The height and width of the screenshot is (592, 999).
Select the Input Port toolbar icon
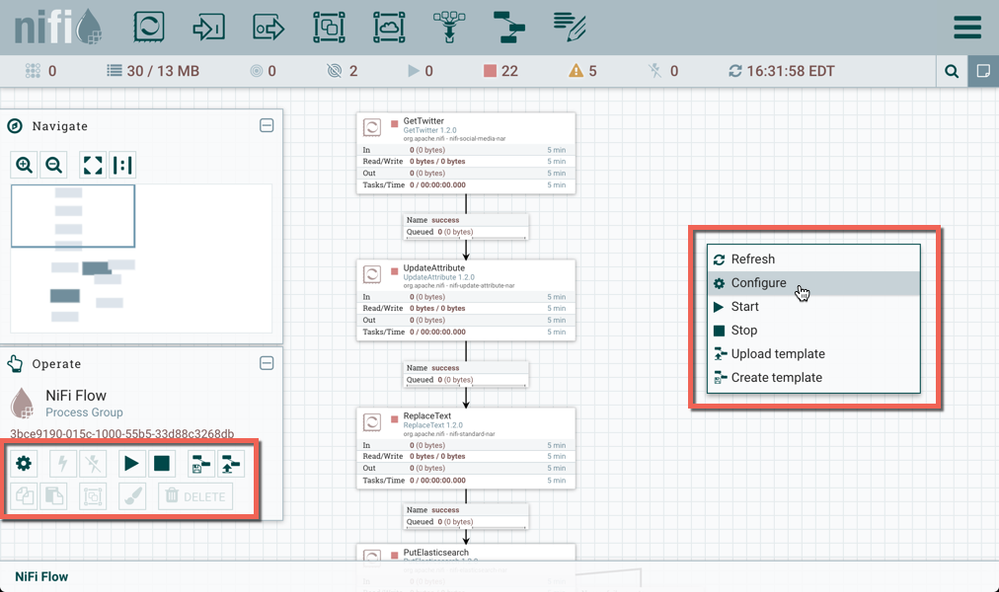[208, 27]
